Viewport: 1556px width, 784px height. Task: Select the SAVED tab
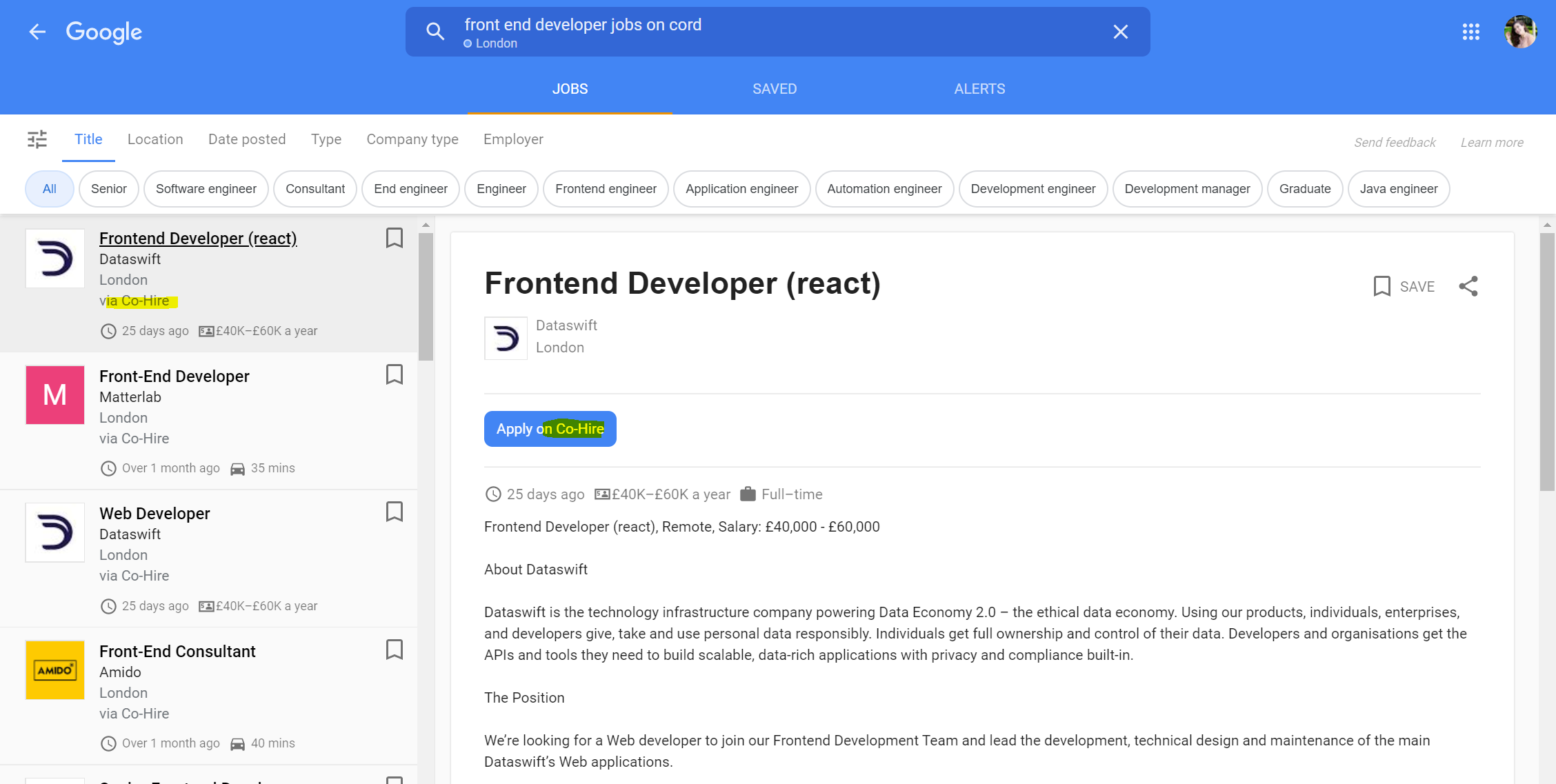pyautogui.click(x=775, y=88)
